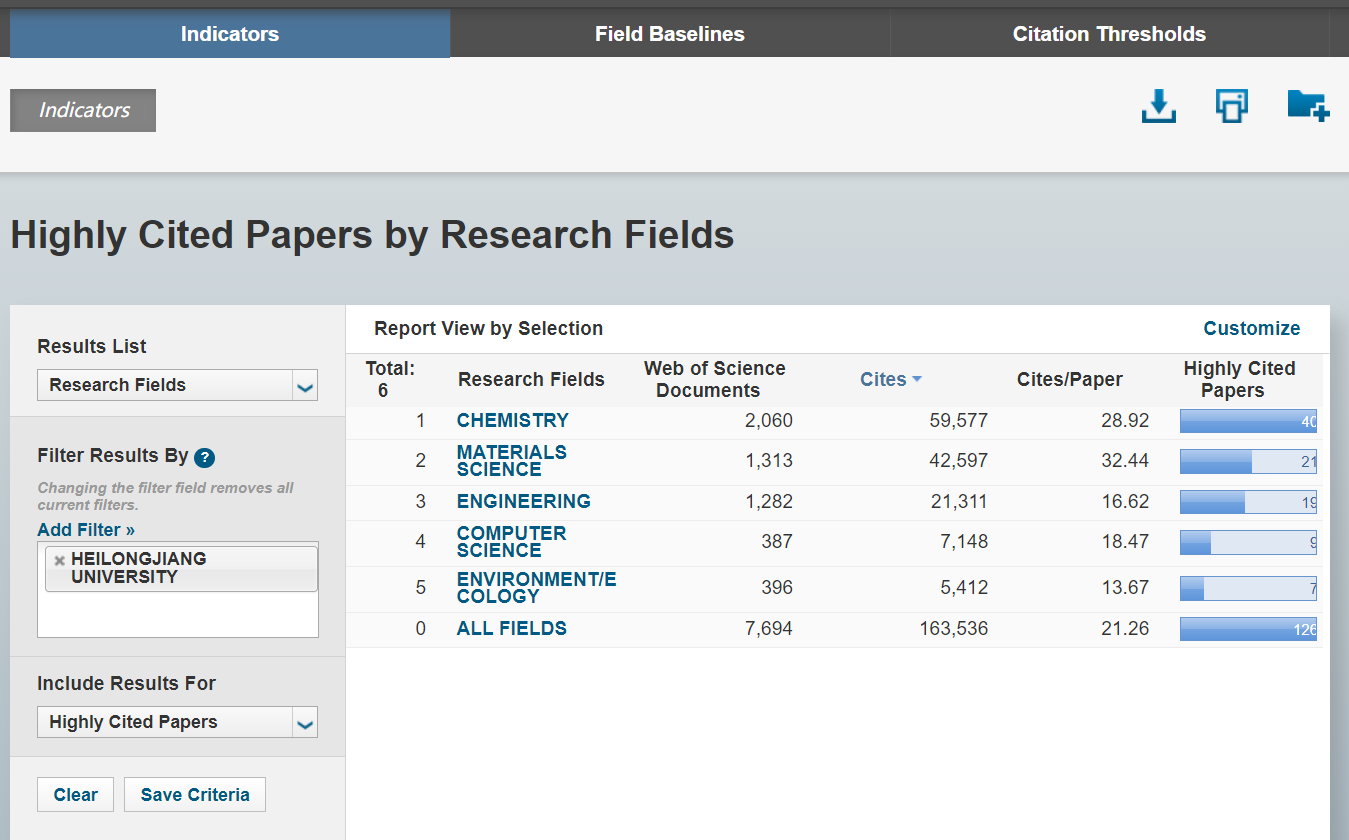Click Chemistry highly cited papers bar
The height and width of the screenshot is (840, 1349).
(x=1248, y=421)
